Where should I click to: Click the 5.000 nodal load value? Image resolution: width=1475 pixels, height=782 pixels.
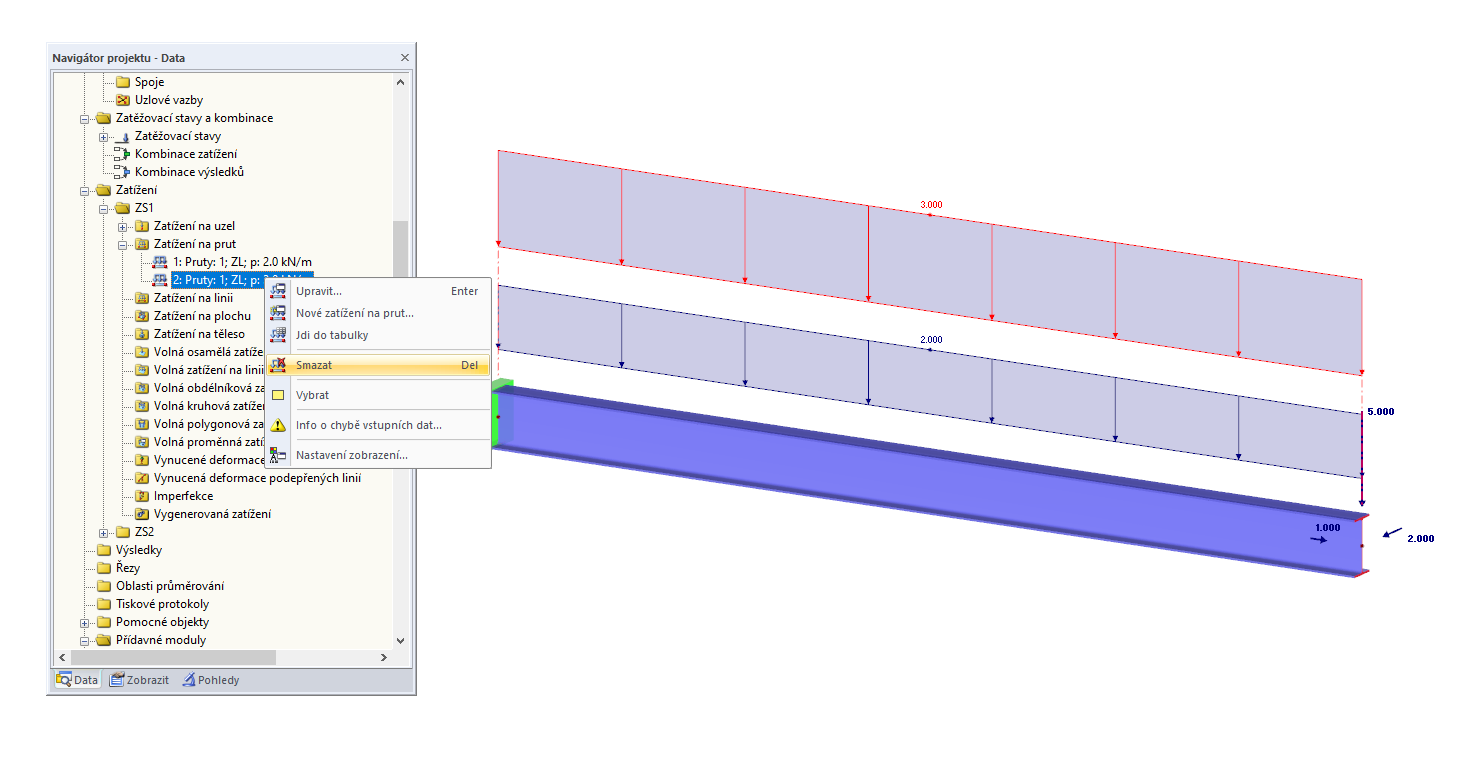click(x=1380, y=411)
